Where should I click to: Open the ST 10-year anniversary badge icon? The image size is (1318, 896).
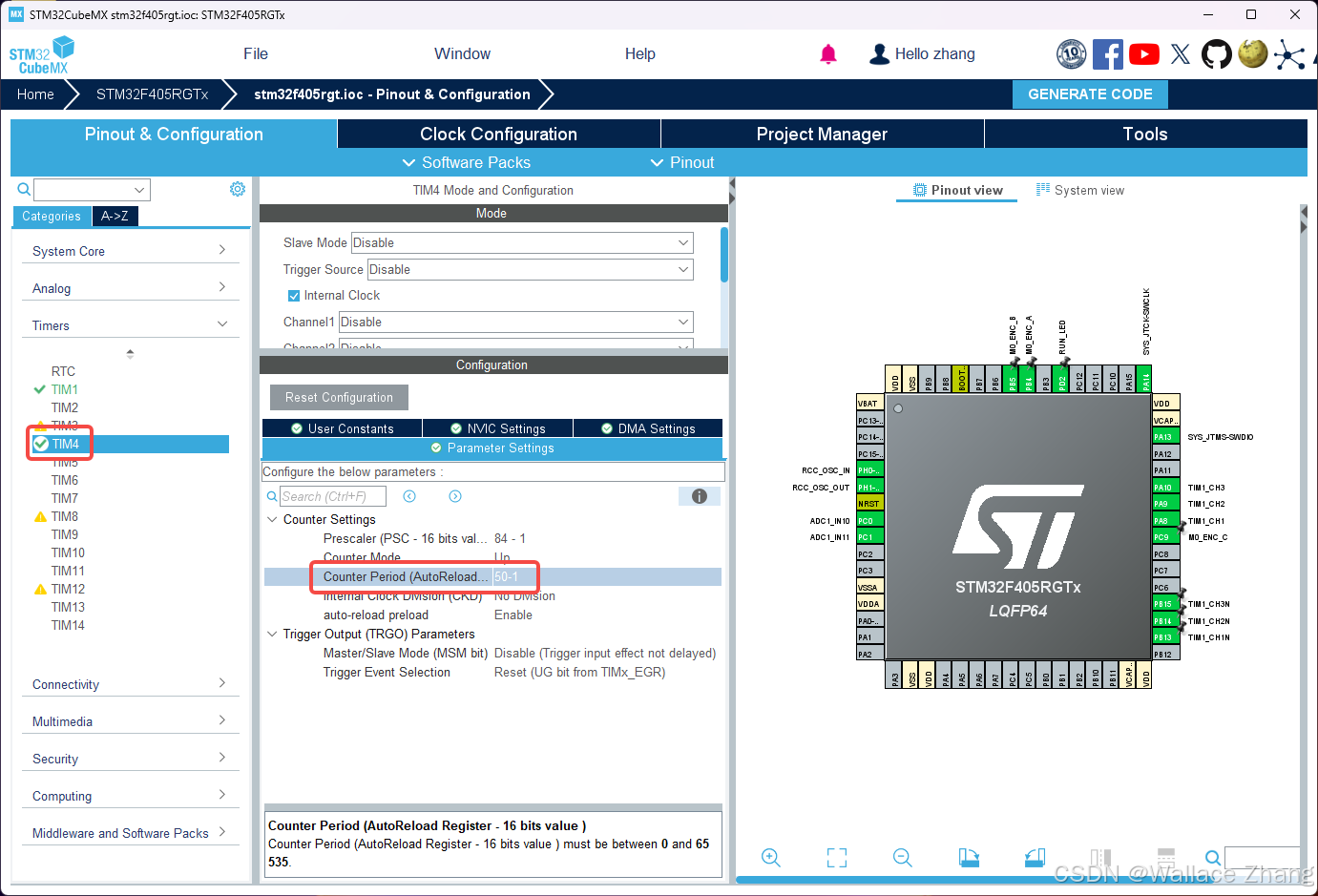[1072, 54]
